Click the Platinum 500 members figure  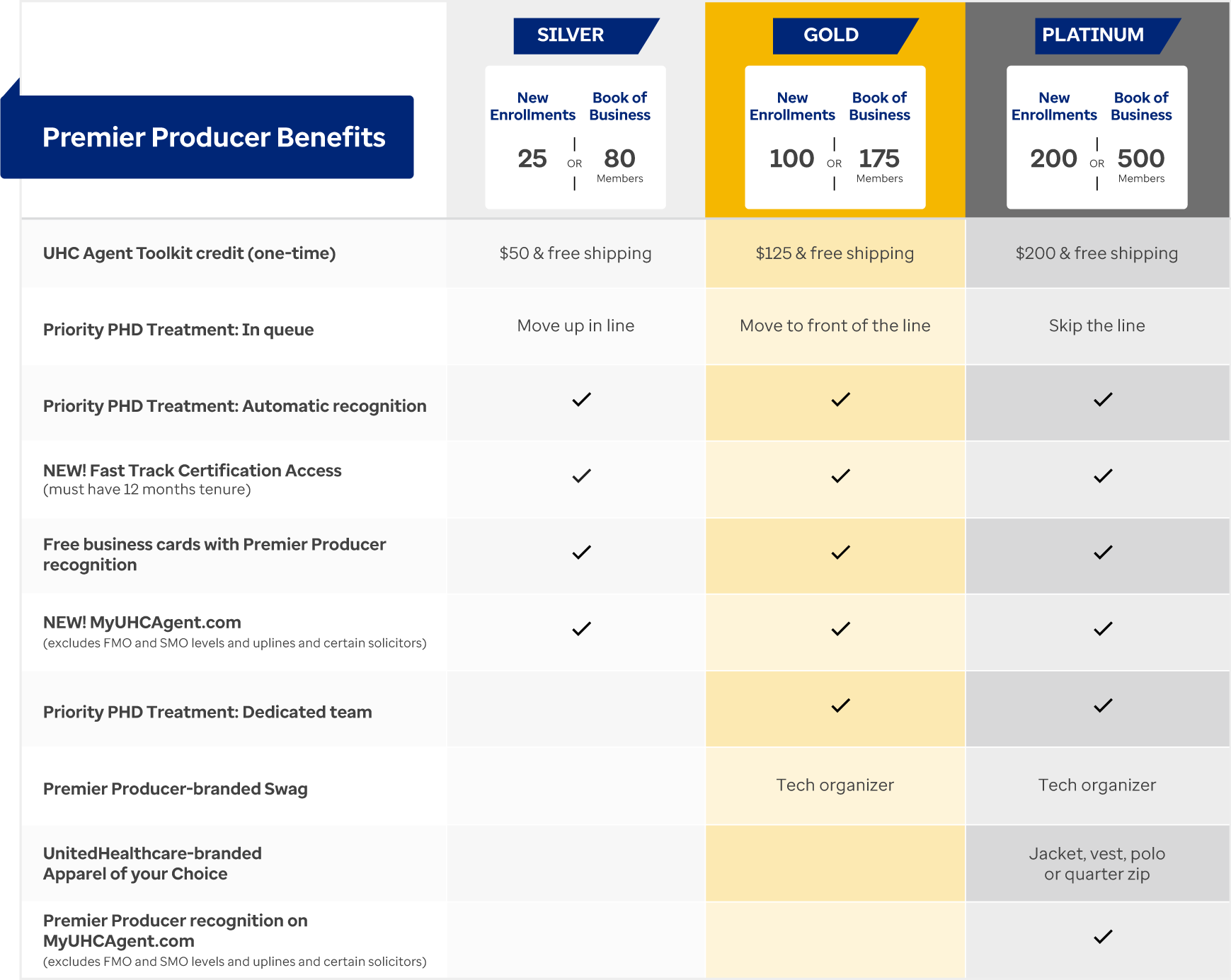pos(1141,158)
